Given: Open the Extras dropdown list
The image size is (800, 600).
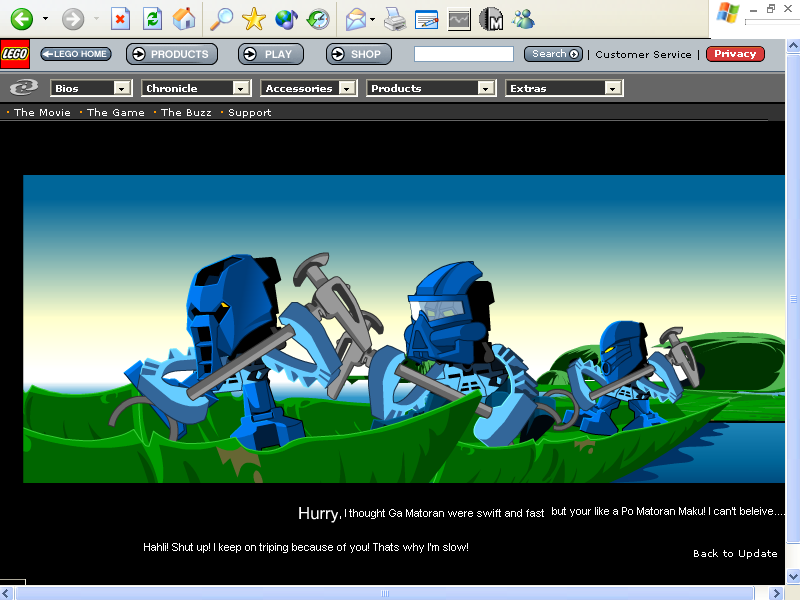Looking at the screenshot, I should pos(564,88).
